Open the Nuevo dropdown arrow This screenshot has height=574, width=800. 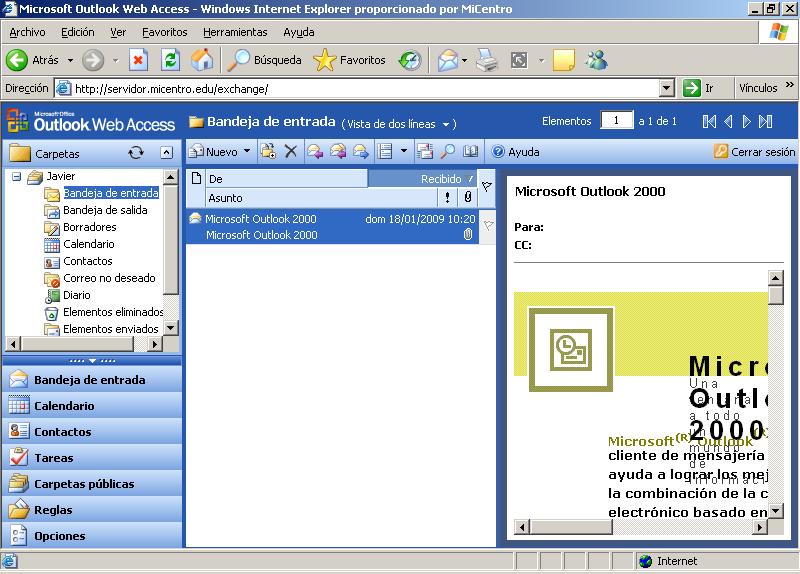click(247, 152)
